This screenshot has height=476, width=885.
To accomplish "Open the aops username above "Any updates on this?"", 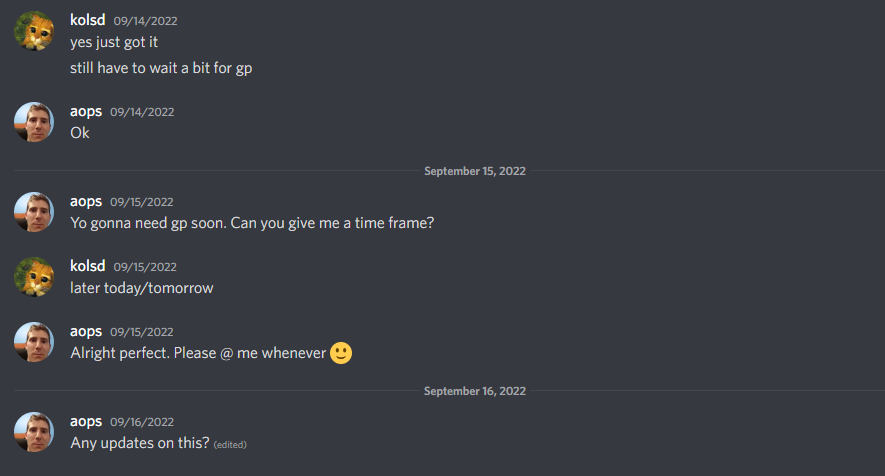I will [x=86, y=421].
